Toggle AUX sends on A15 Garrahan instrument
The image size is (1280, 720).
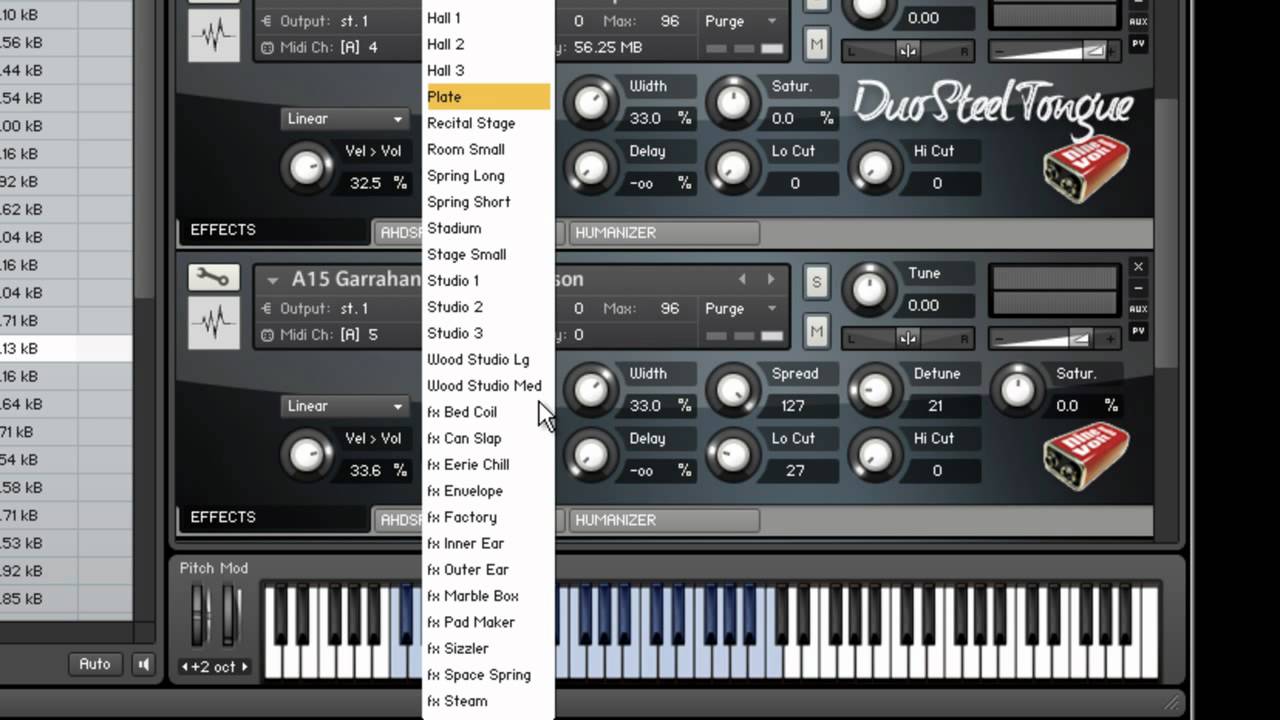tap(1138, 309)
